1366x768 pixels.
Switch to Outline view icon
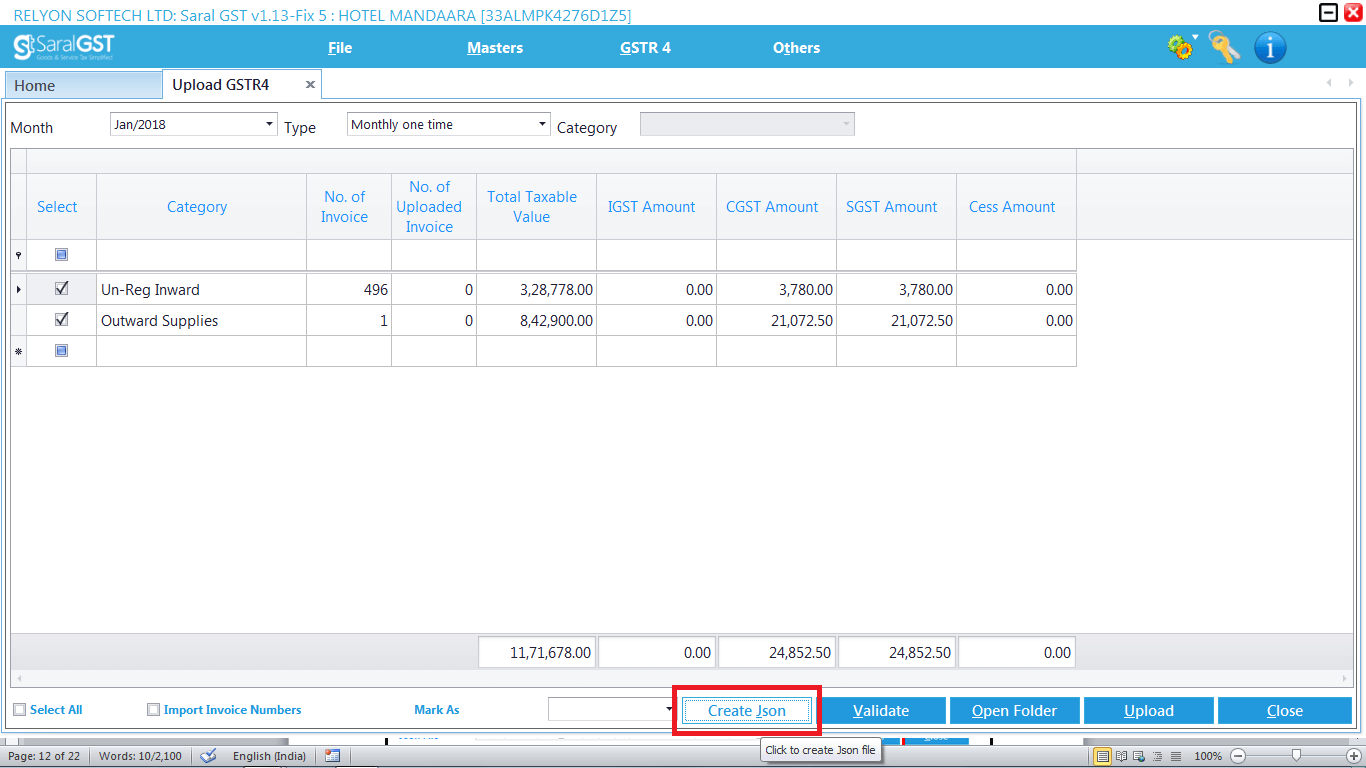[x=1158, y=756]
